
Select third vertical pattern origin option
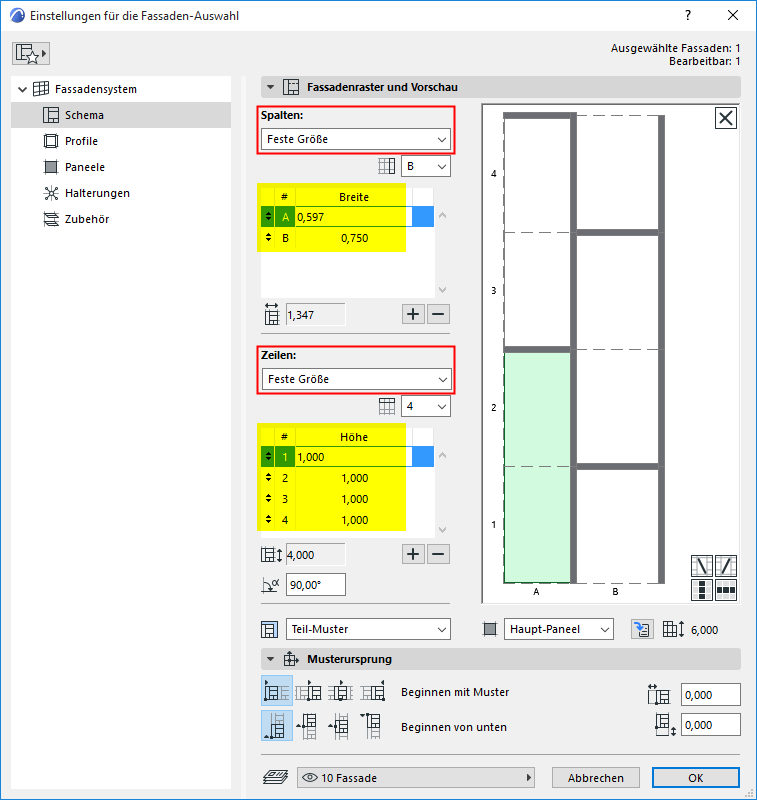(339, 726)
